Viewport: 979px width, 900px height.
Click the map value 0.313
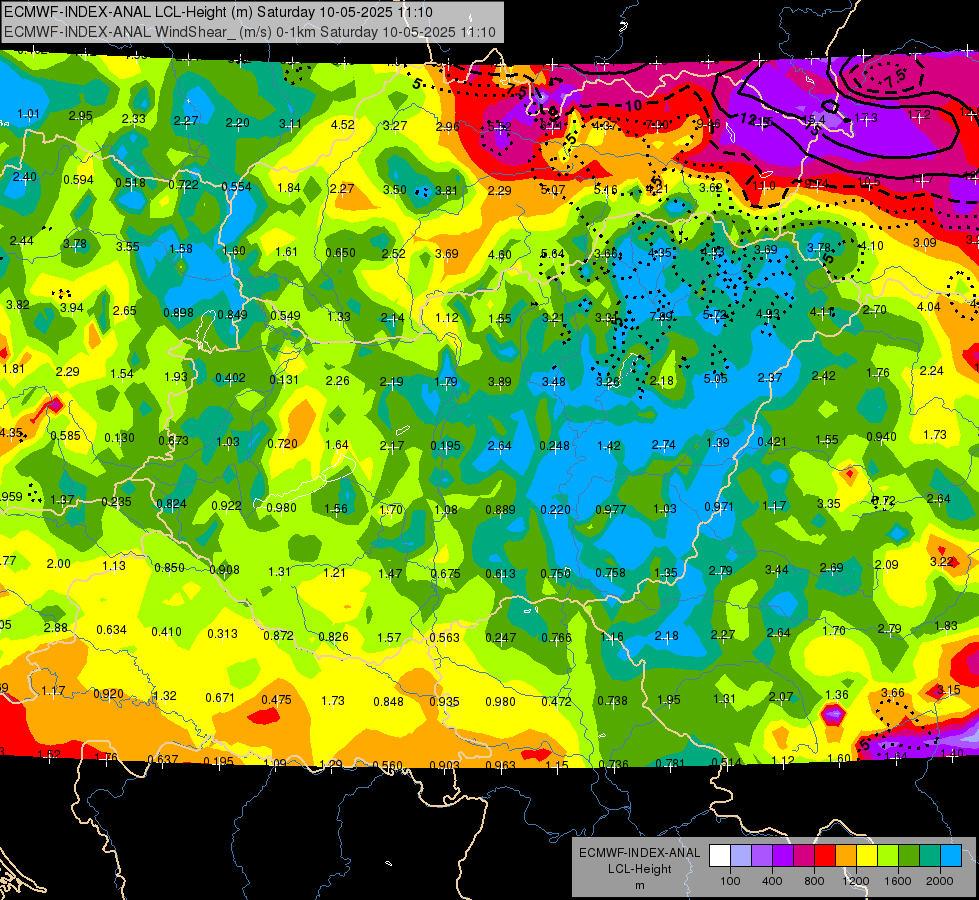tap(222, 634)
